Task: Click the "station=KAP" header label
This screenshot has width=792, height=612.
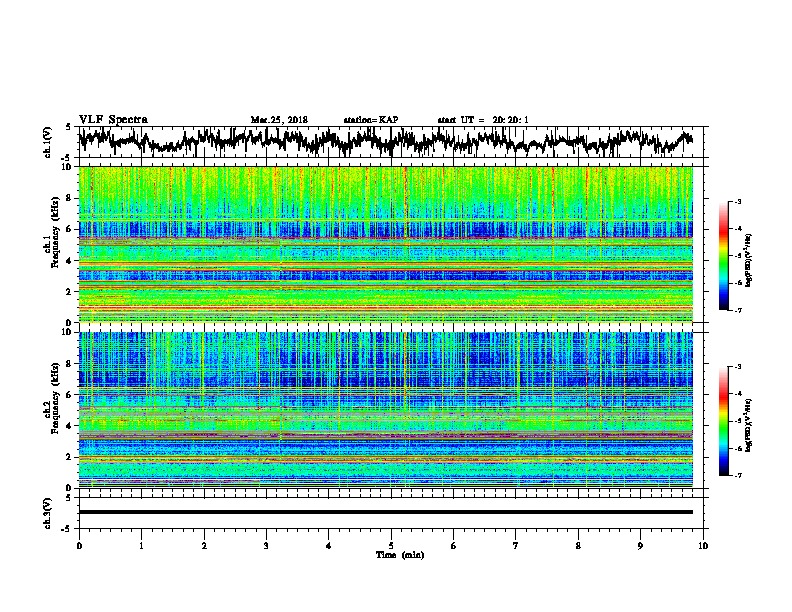Action: [371, 120]
